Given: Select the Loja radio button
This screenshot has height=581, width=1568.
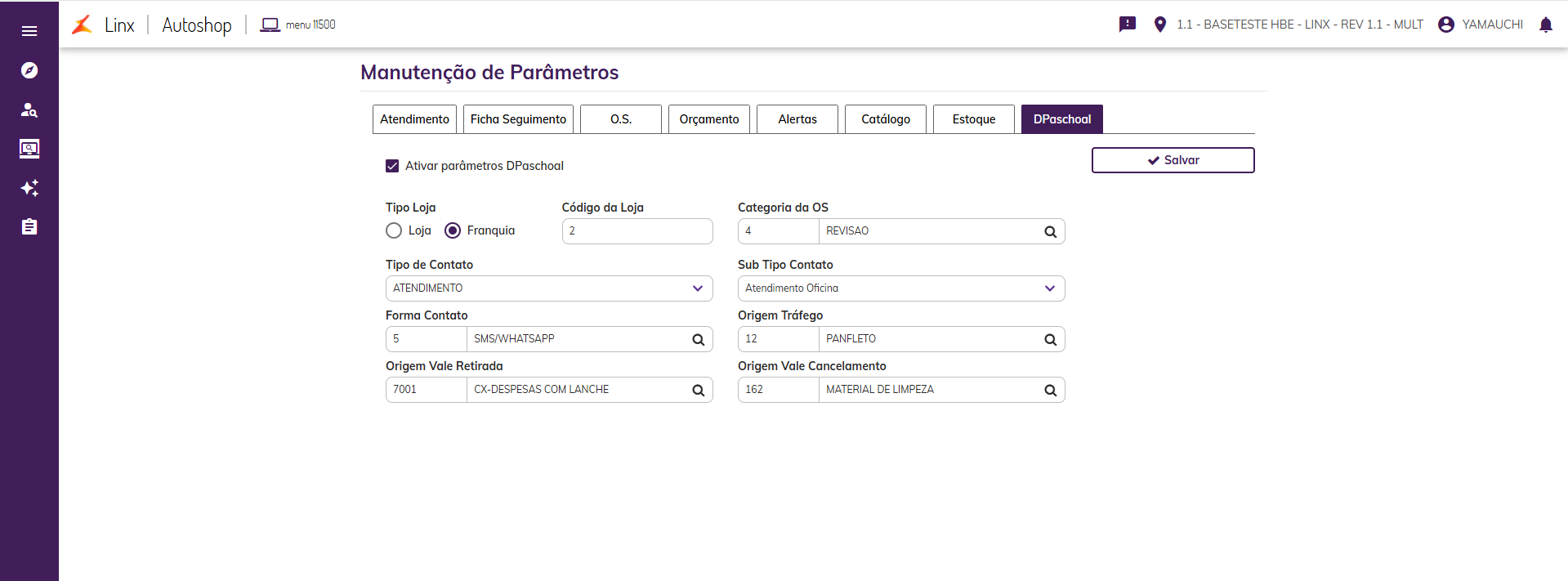Looking at the screenshot, I should (394, 230).
